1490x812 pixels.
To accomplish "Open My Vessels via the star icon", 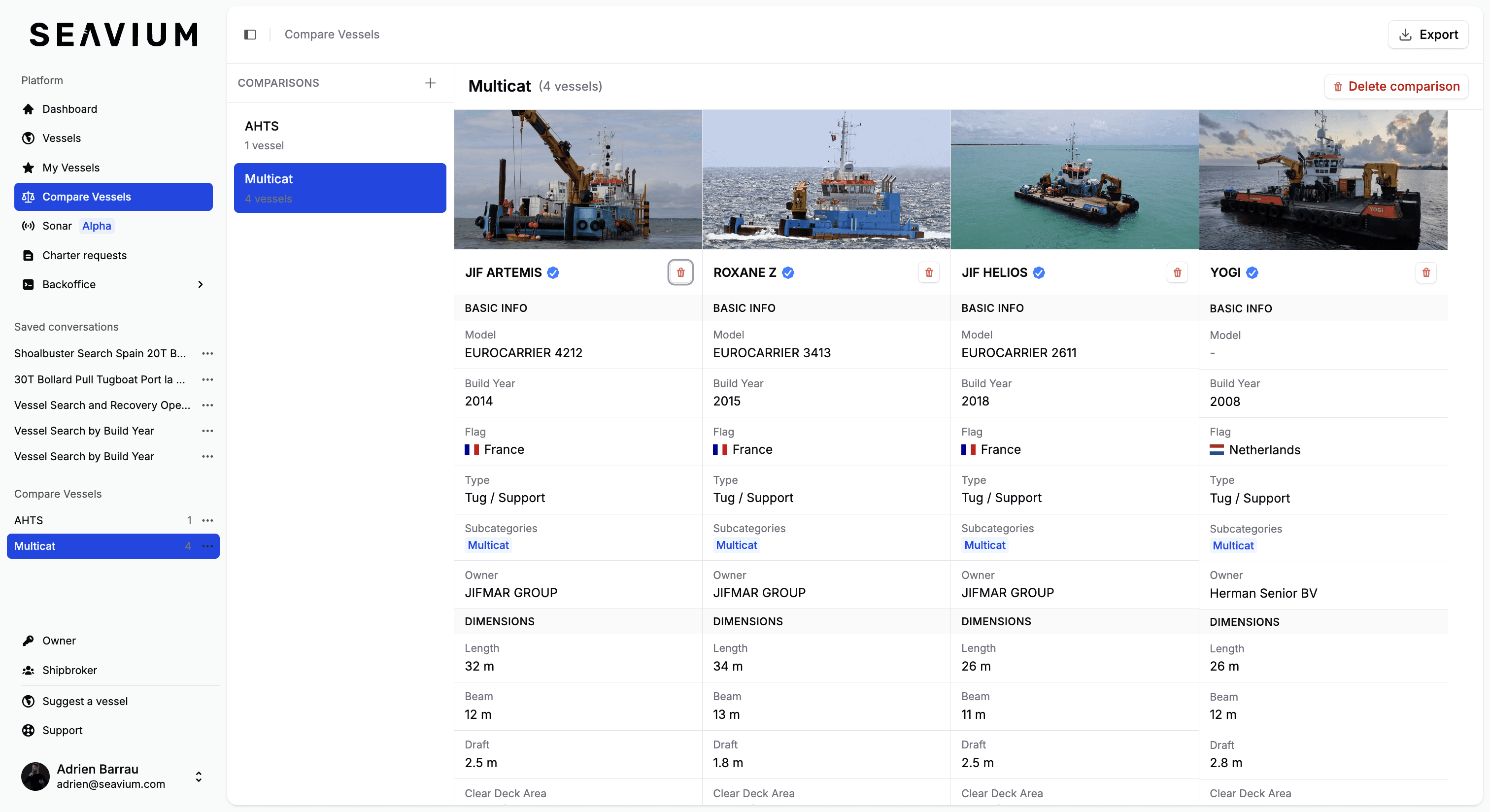I will click(x=29, y=168).
